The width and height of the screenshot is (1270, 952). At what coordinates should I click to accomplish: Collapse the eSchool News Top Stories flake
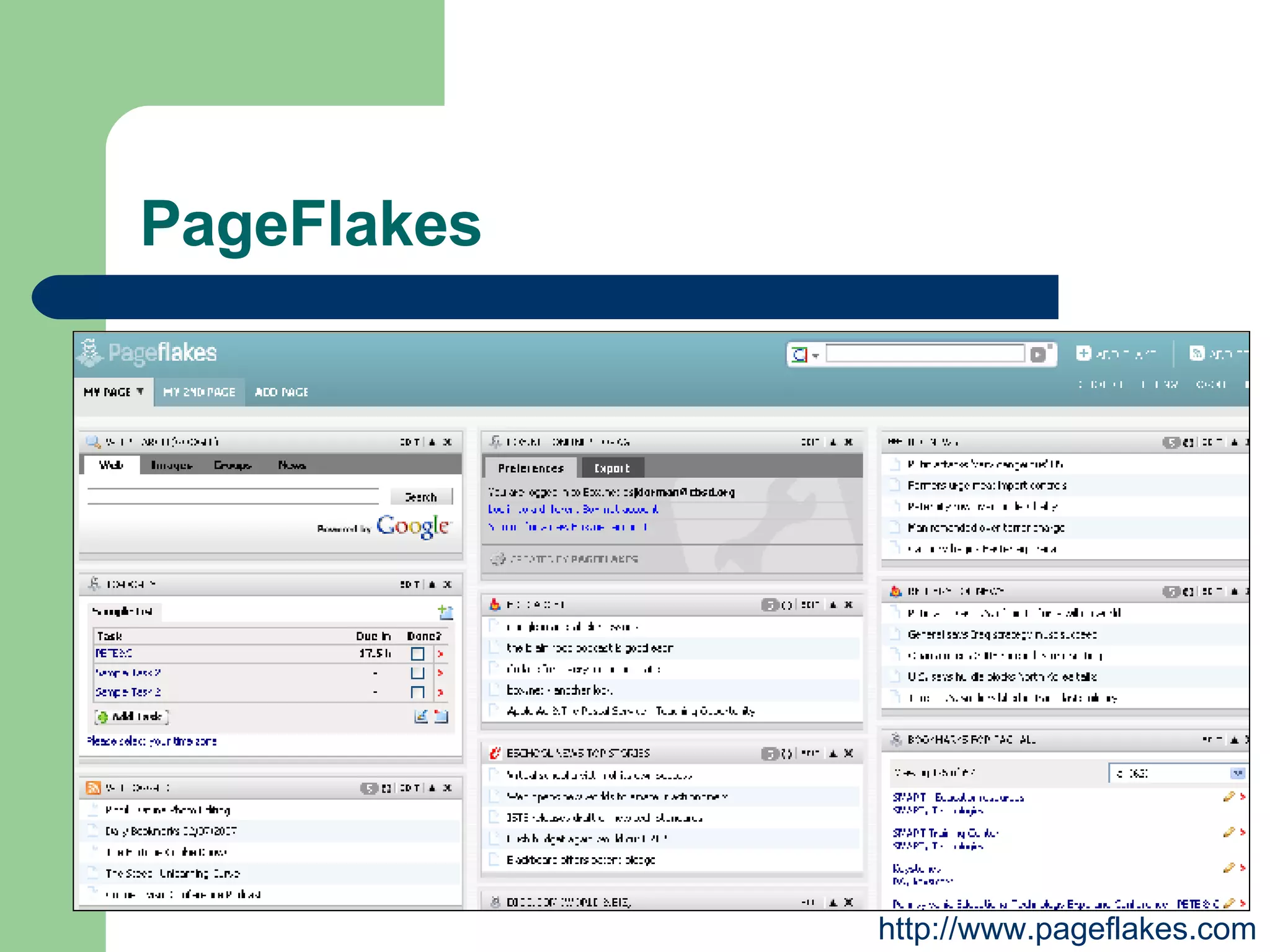pyautogui.click(x=833, y=753)
